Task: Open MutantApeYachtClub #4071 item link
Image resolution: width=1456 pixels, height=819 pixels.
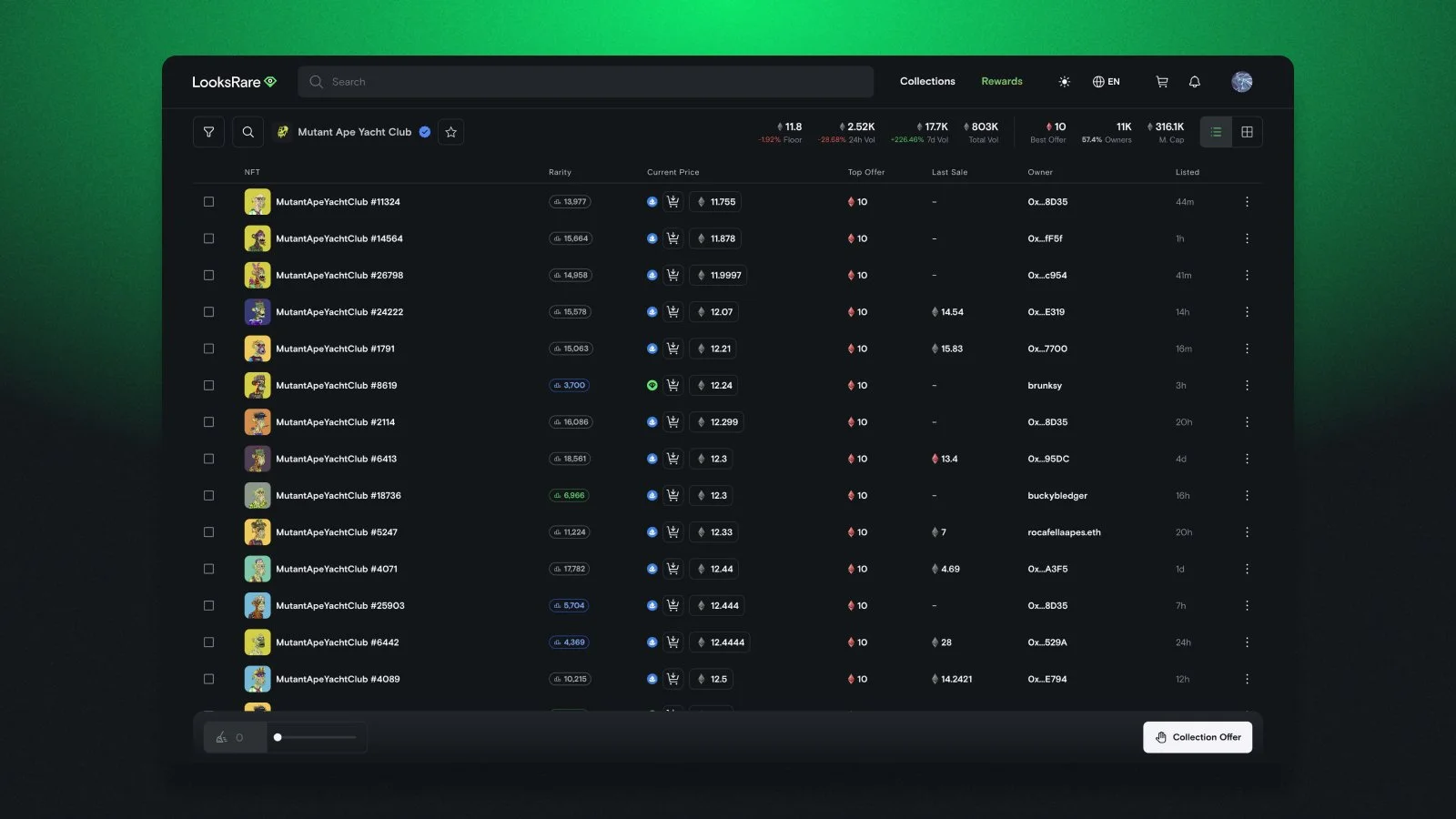Action: tap(337, 569)
